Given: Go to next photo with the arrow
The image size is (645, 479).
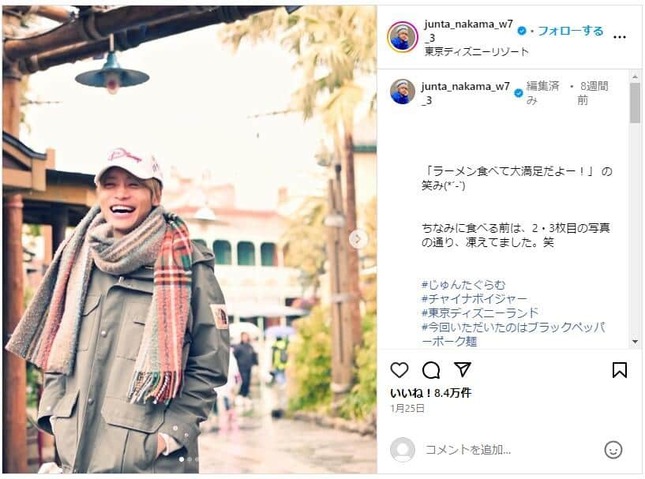Looking at the screenshot, I should click(x=358, y=239).
